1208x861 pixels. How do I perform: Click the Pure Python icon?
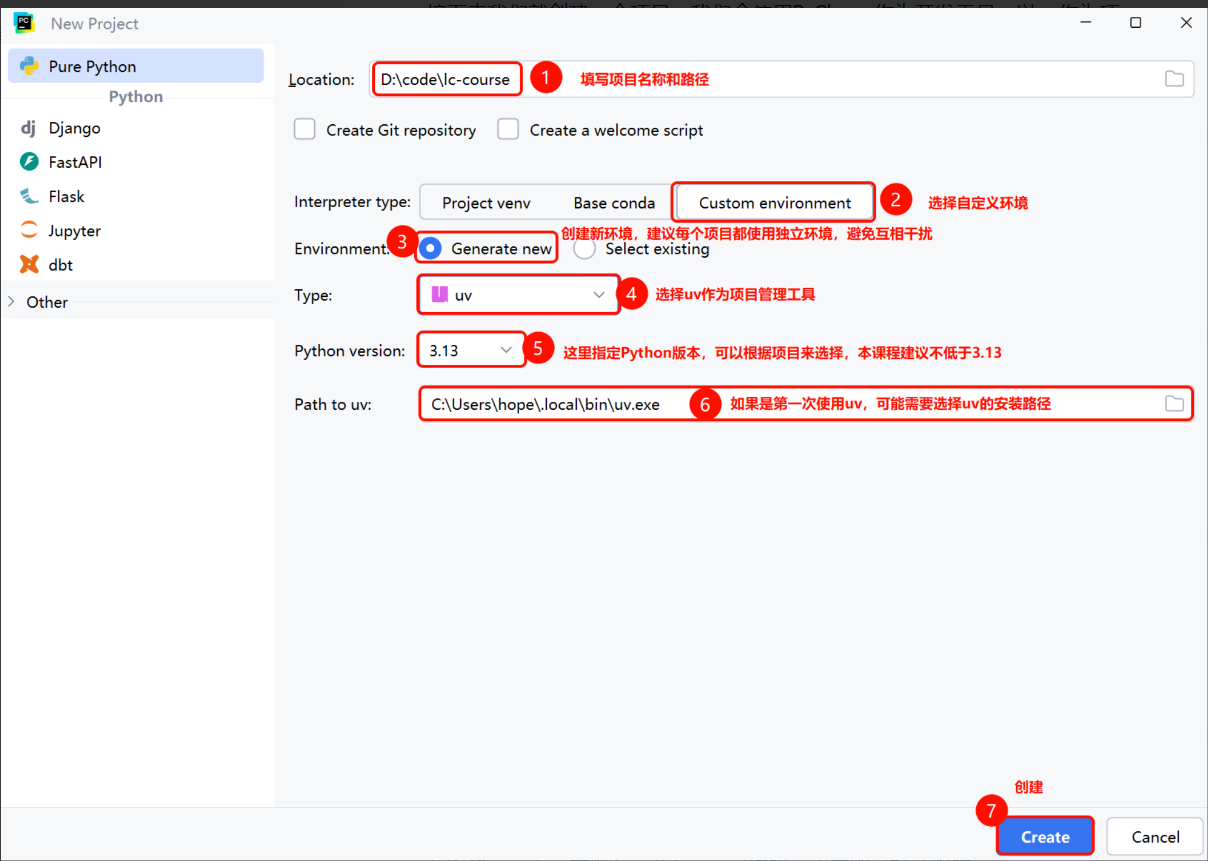[x=29, y=66]
